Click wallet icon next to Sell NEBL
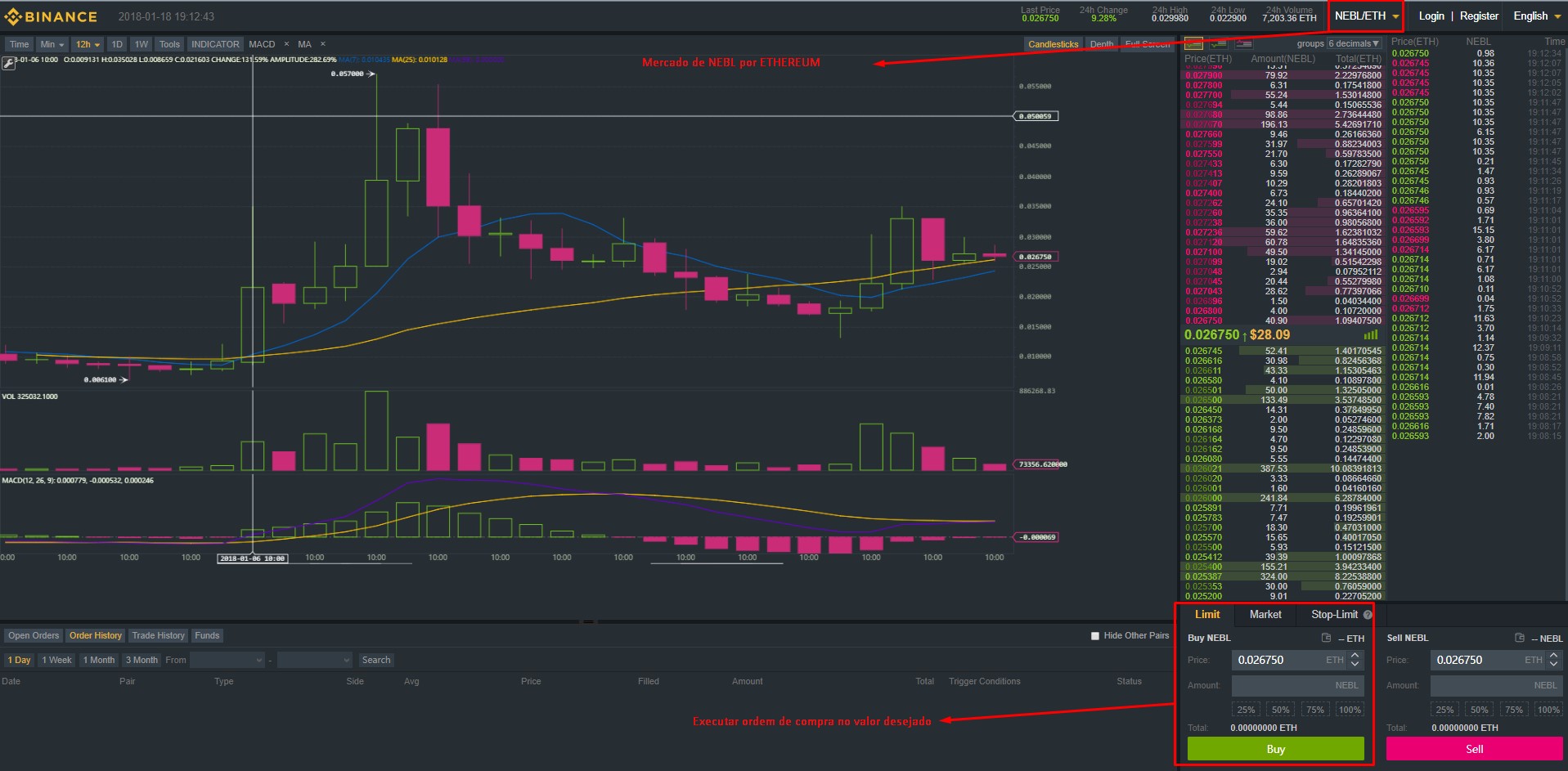This screenshot has height=771, width=1568. [x=1519, y=638]
